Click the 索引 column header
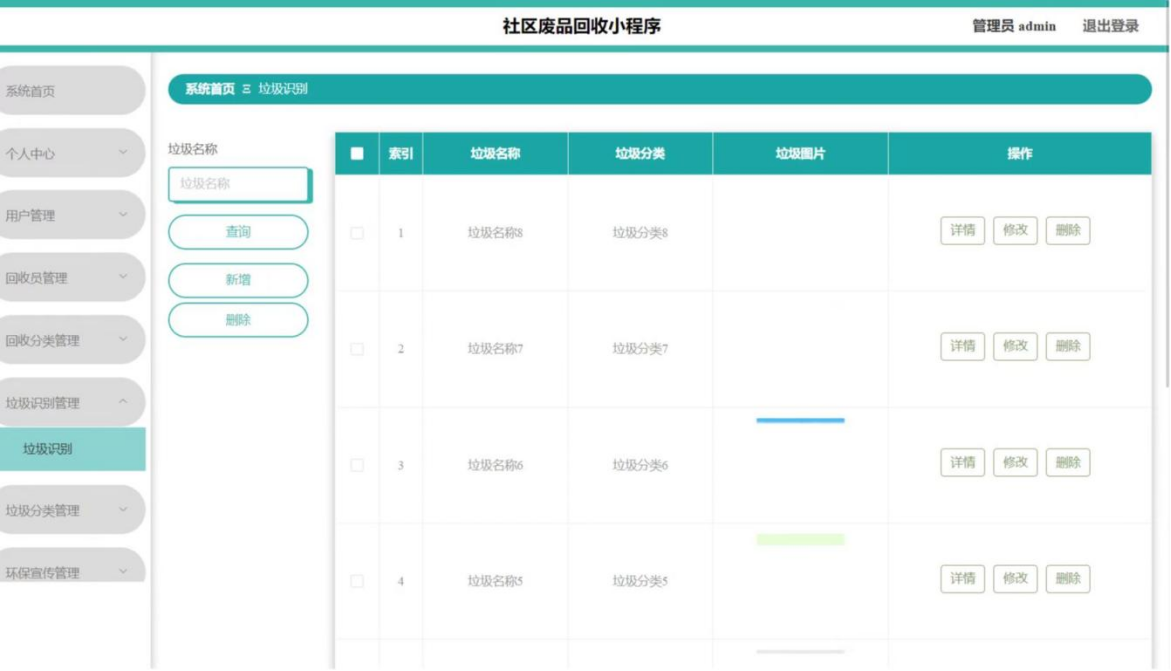Viewport: 1171px width, 671px height. pos(400,153)
